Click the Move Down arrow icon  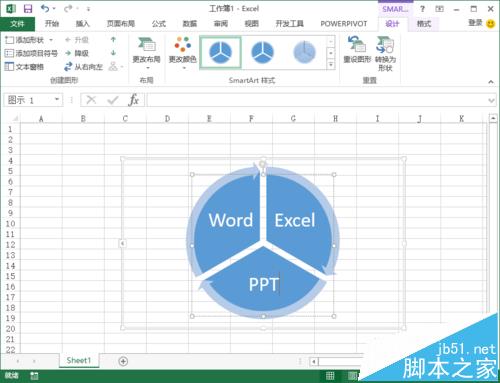113,53
